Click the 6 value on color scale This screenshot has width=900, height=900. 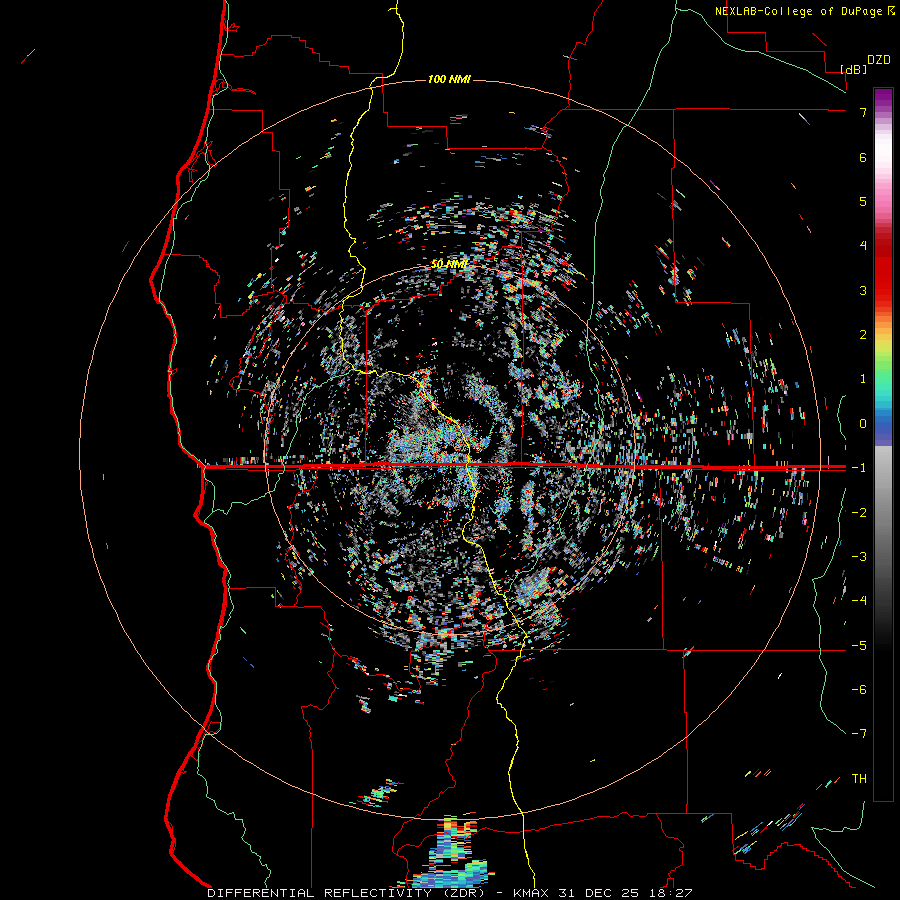click(863, 157)
